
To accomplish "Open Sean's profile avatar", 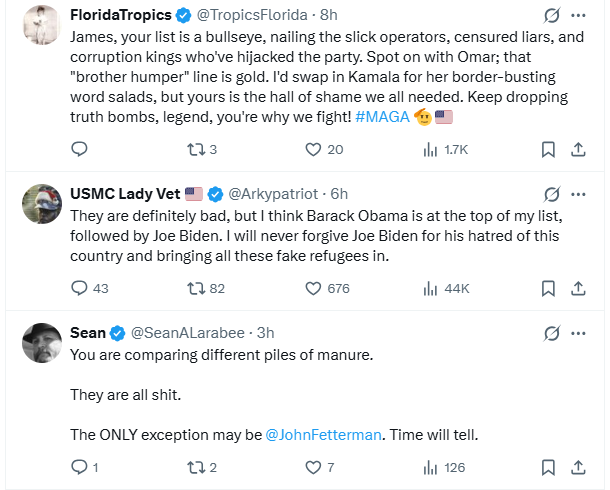I will click(41, 343).
